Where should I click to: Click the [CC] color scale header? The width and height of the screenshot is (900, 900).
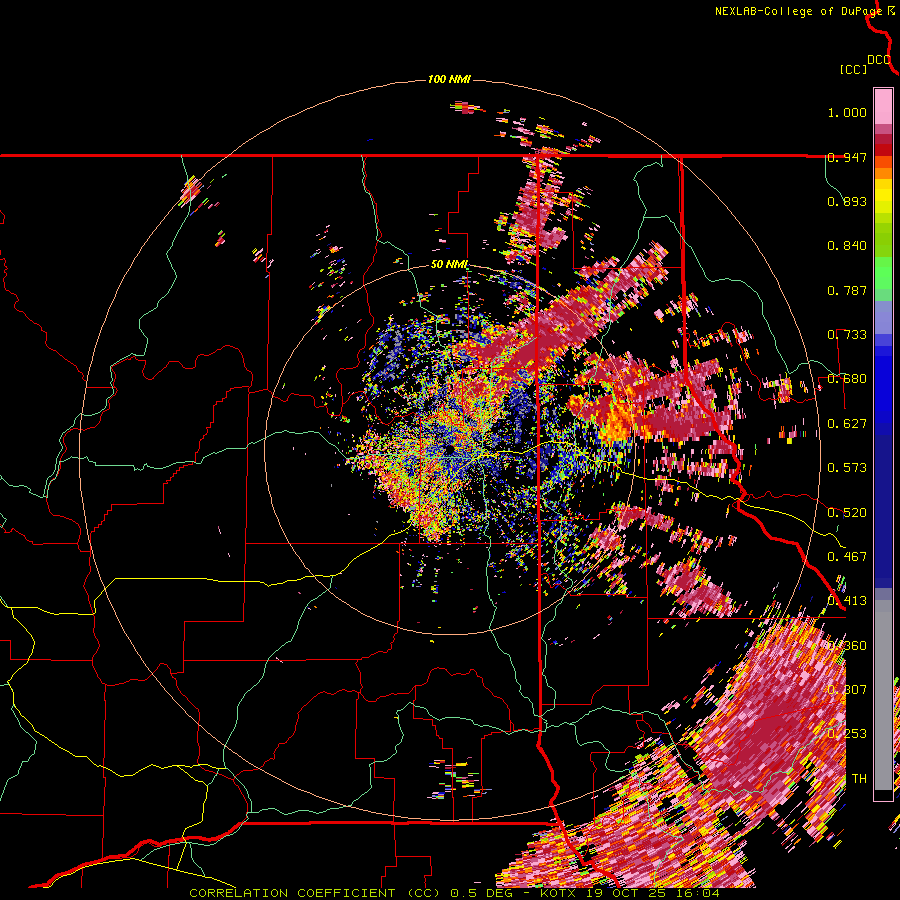[853, 69]
